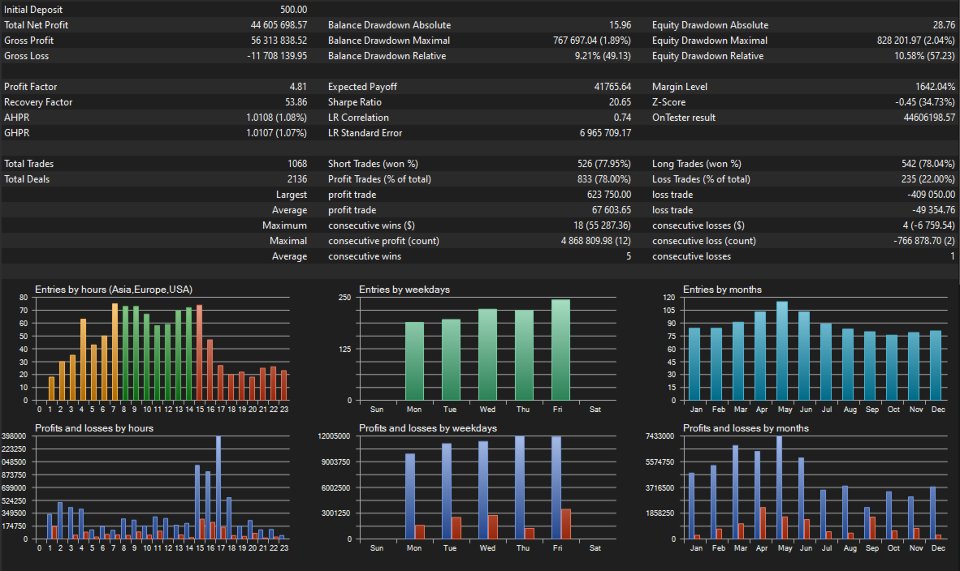Click consecutive losses value 4 (-6 759.54)
Viewport: 960px width, 571px height.
[x=928, y=226]
